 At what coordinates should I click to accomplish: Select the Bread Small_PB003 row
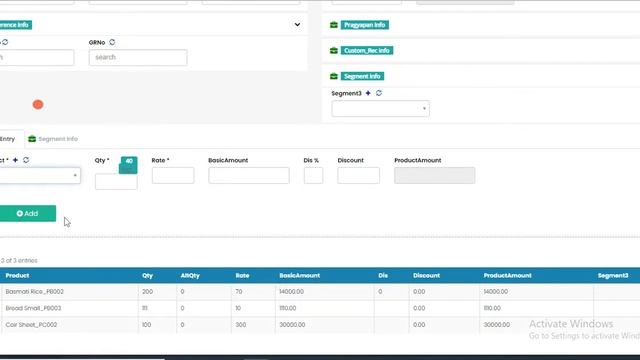[320, 308]
